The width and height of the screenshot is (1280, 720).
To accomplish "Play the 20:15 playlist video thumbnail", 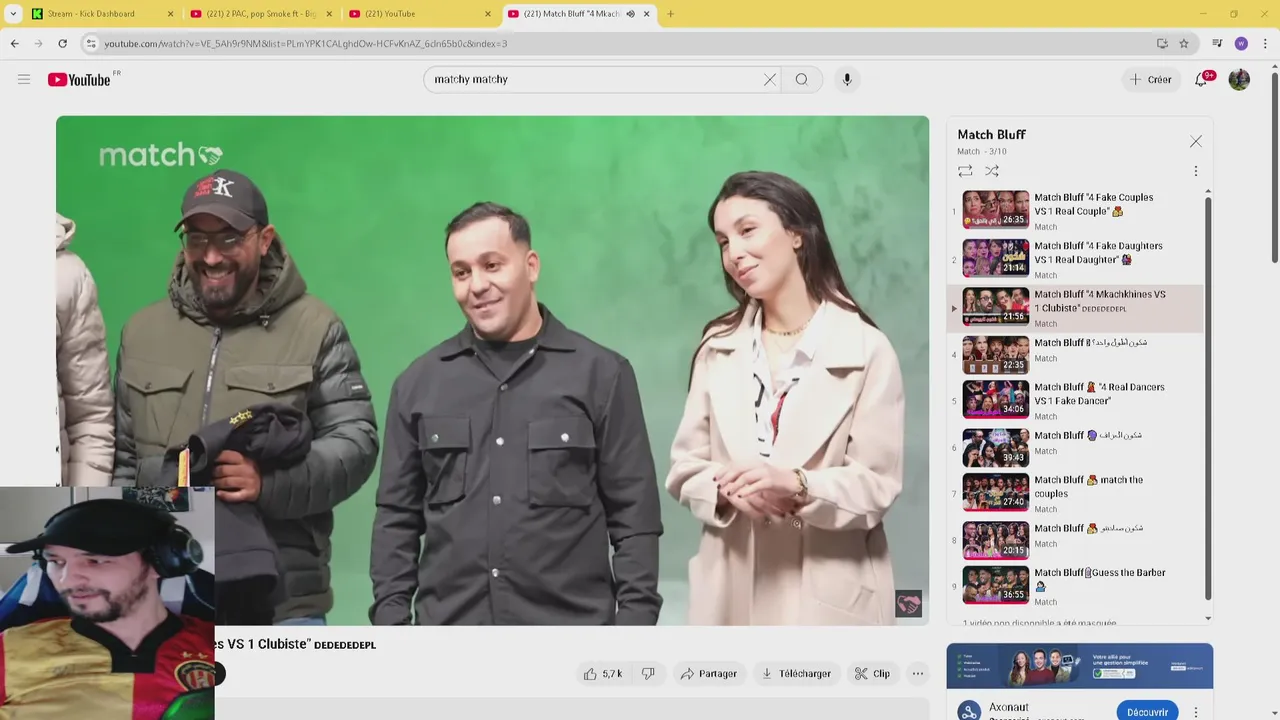I will 995,540.
